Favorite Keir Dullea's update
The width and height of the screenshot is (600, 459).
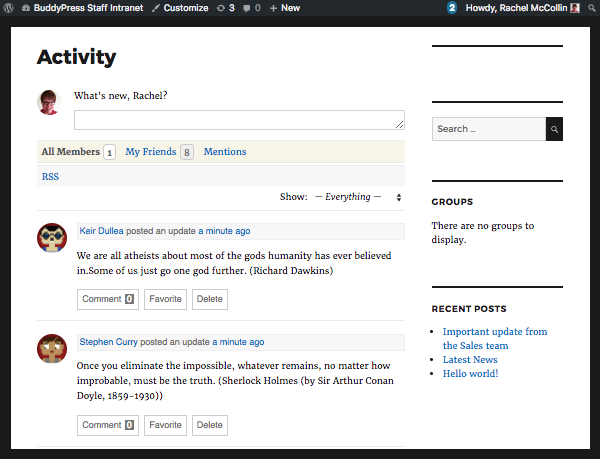pos(165,299)
